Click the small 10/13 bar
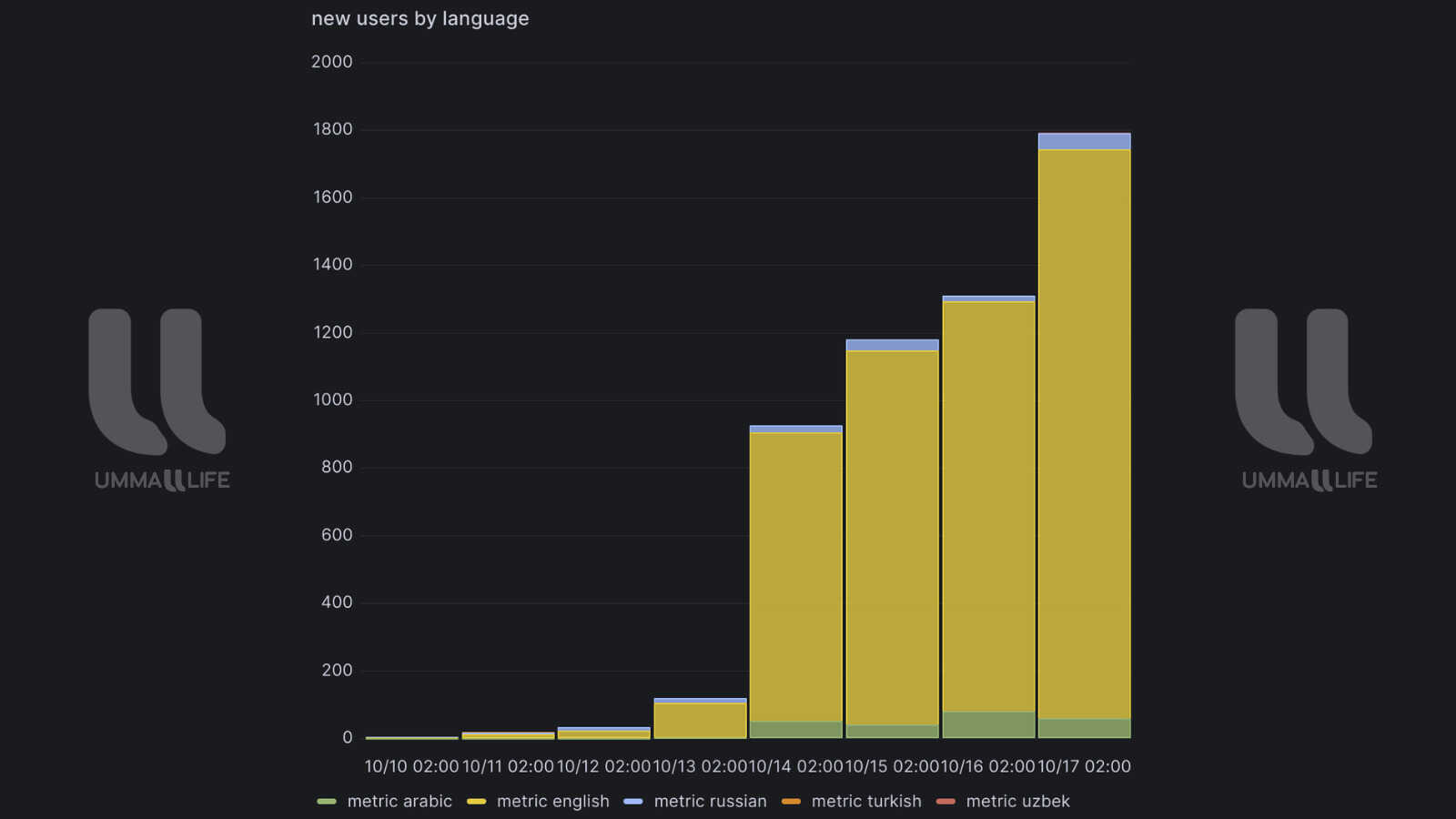1456x819 pixels. [x=700, y=720]
